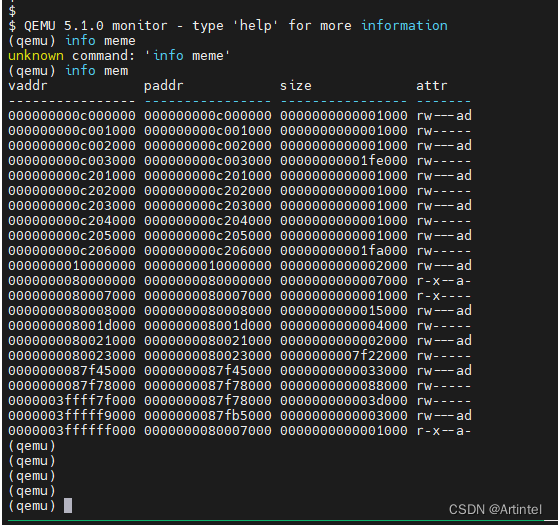Click the vaddr 0000000080000000 entry

coord(72,281)
